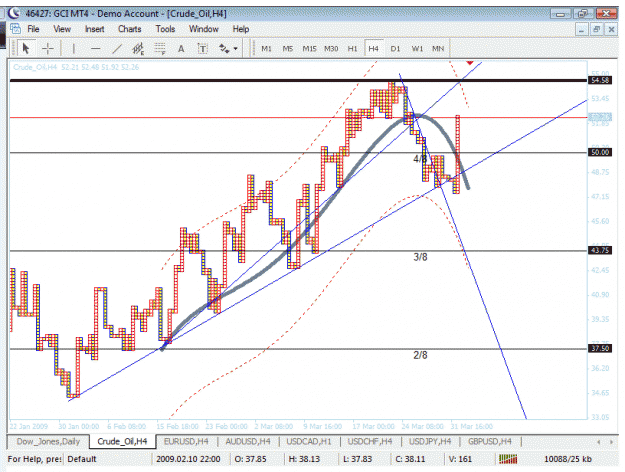Click the 10088/25 kb traffic readout

point(568,459)
